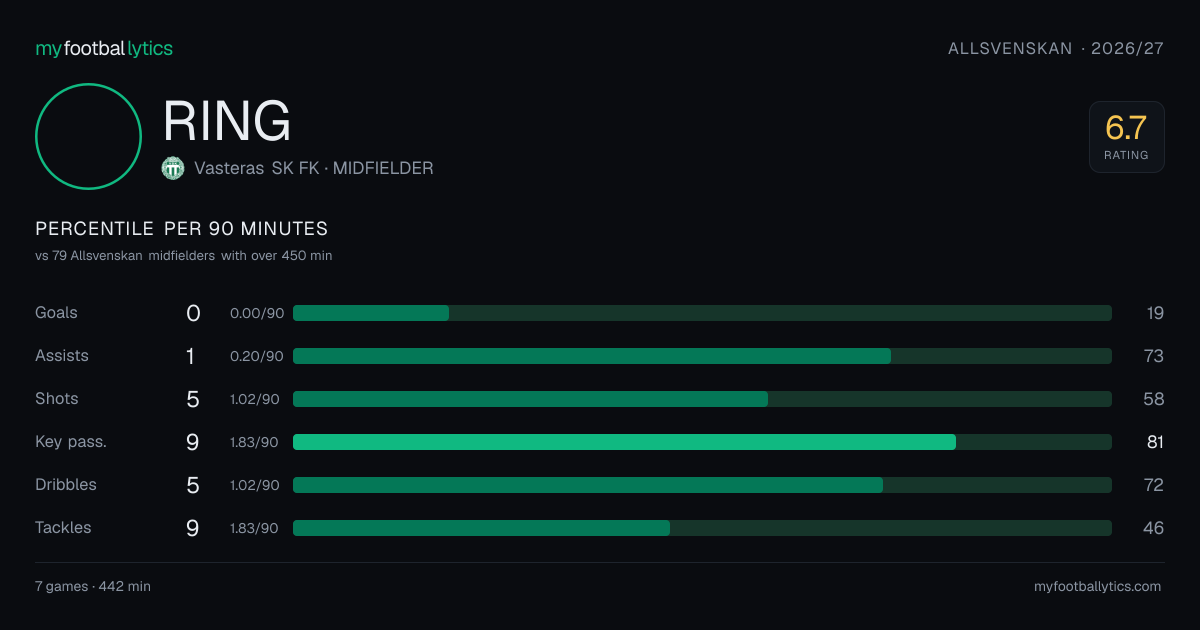Select the Tackles percentile bar
Viewport: 1200px width, 630px height.
click(x=702, y=528)
